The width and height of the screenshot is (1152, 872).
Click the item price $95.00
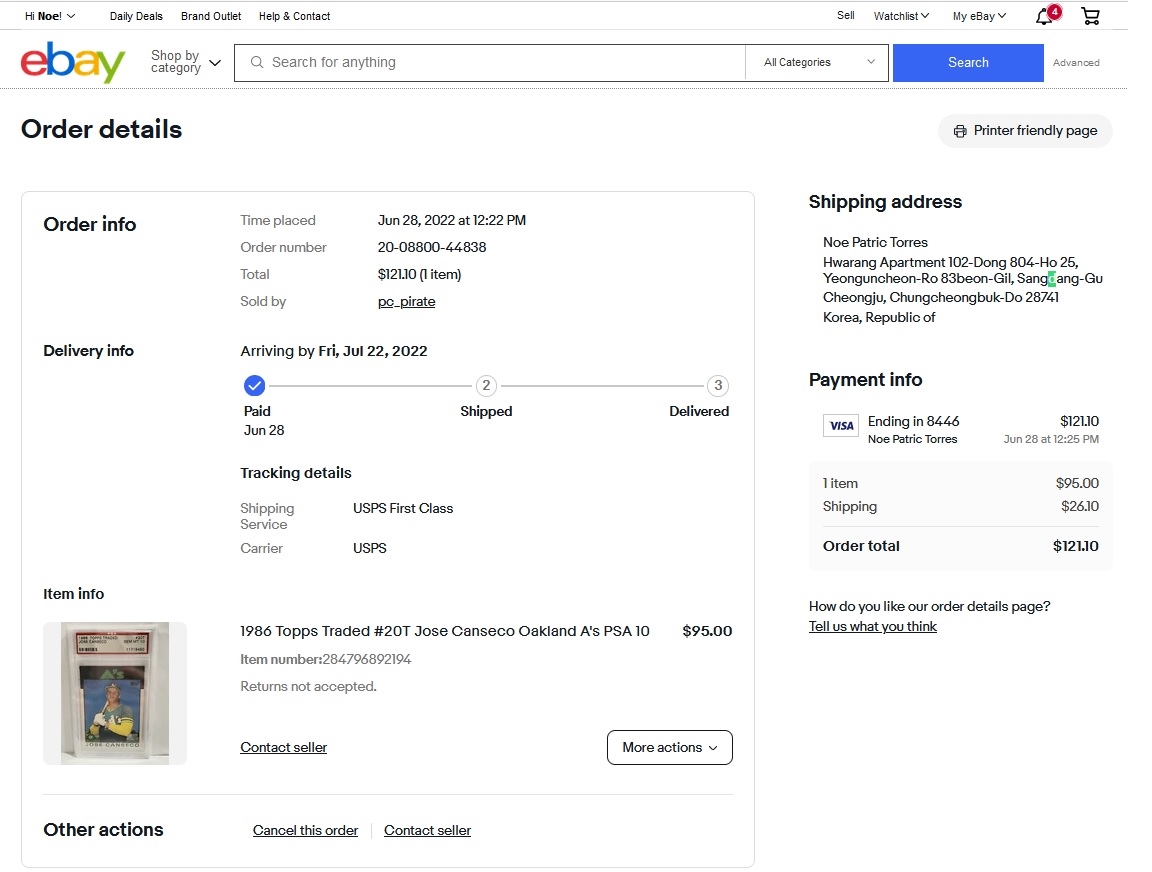708,631
